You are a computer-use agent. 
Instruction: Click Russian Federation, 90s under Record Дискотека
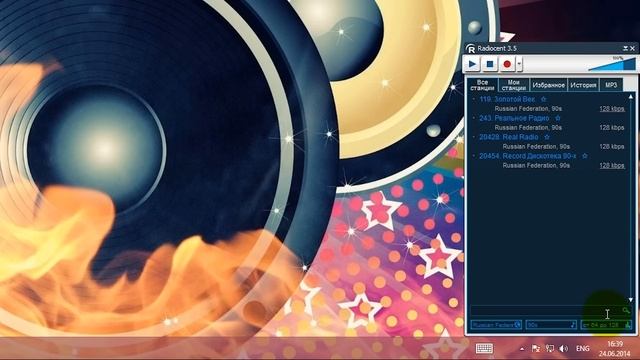(536, 165)
